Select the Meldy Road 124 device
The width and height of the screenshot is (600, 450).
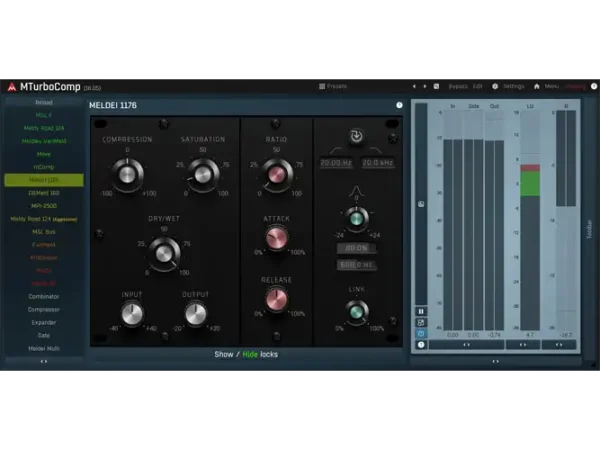coord(44,128)
